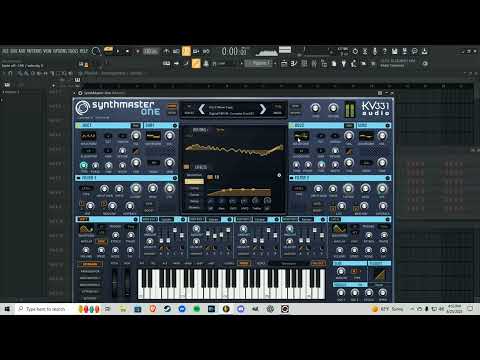Click the orange highlighted button above keyboard center
480x360 pixels.
pyautogui.click(x=244, y=263)
